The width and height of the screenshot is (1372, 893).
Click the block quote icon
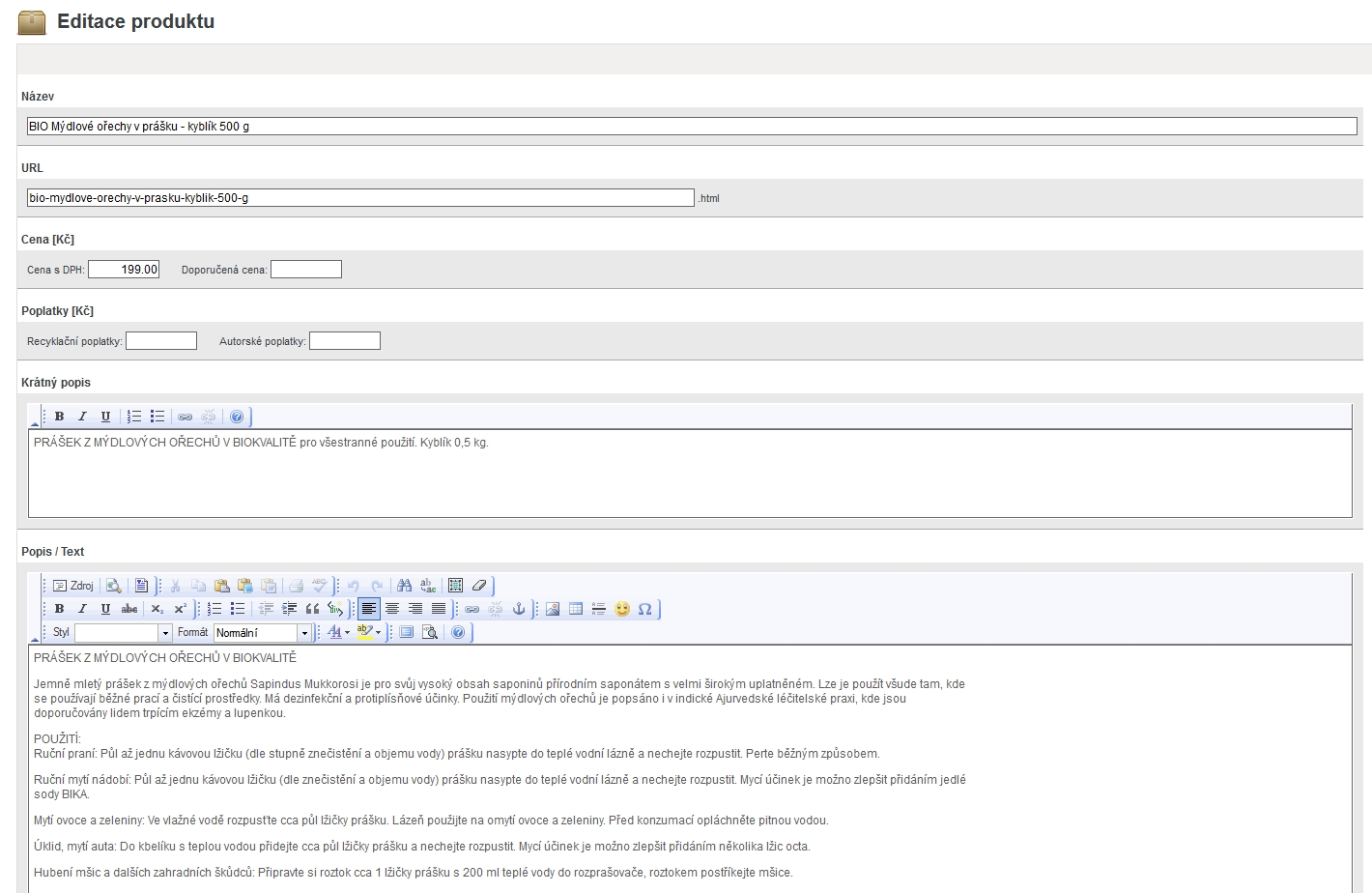(x=312, y=609)
